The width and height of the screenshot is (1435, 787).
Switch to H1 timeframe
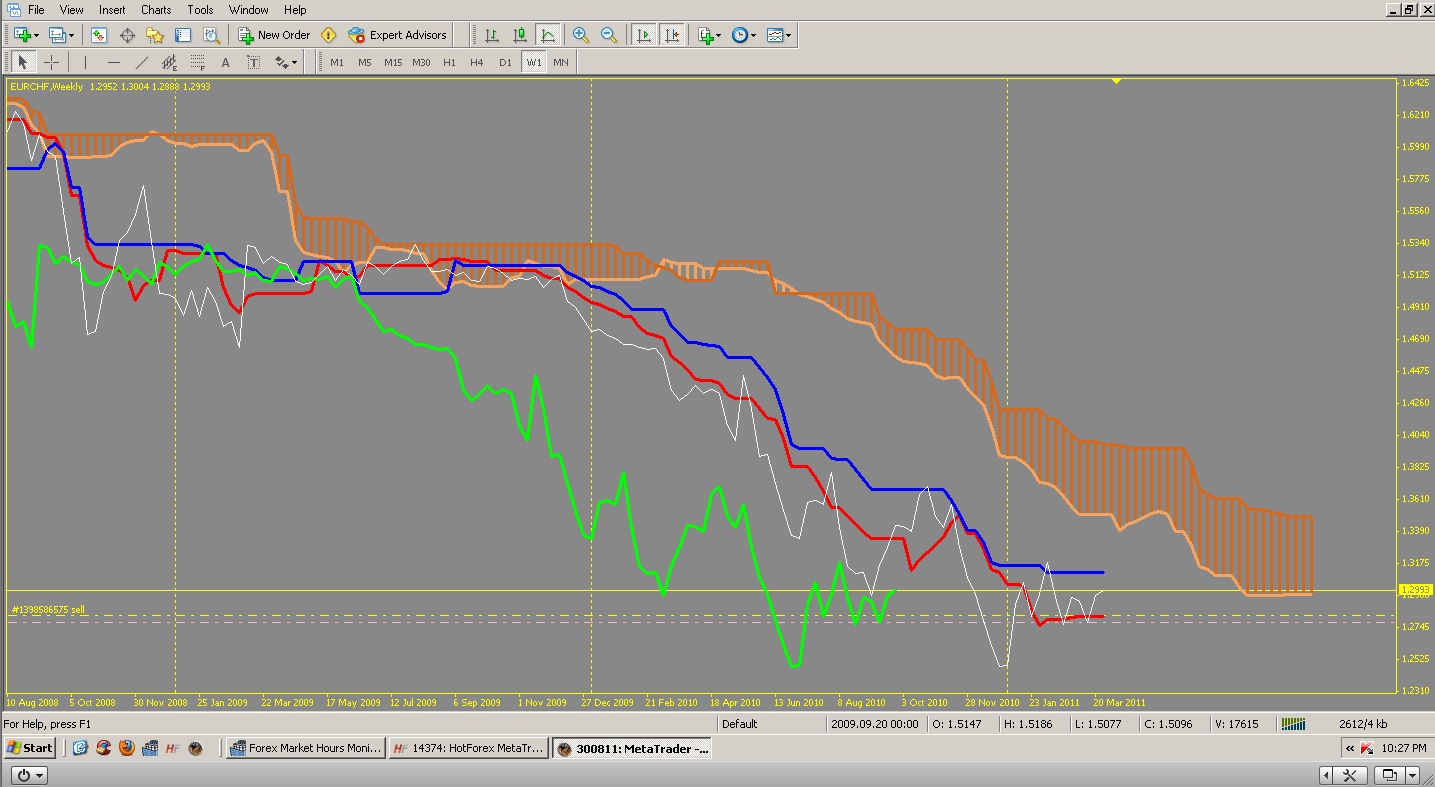449,62
